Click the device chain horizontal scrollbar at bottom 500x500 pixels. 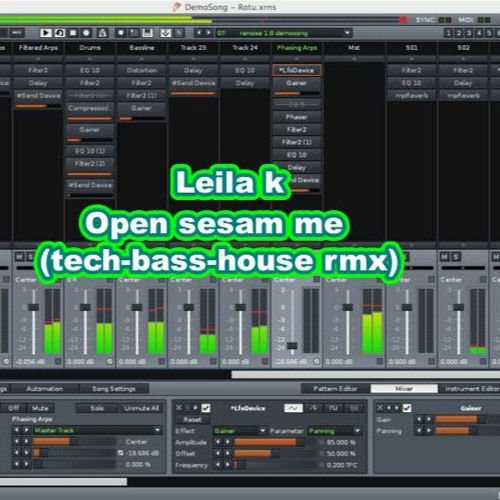(63, 482)
